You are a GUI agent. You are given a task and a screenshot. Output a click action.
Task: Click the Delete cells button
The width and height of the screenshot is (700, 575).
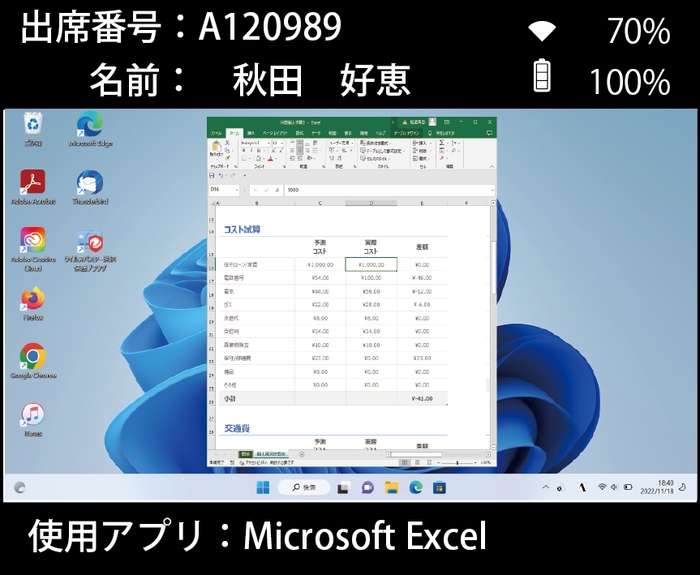422,150
